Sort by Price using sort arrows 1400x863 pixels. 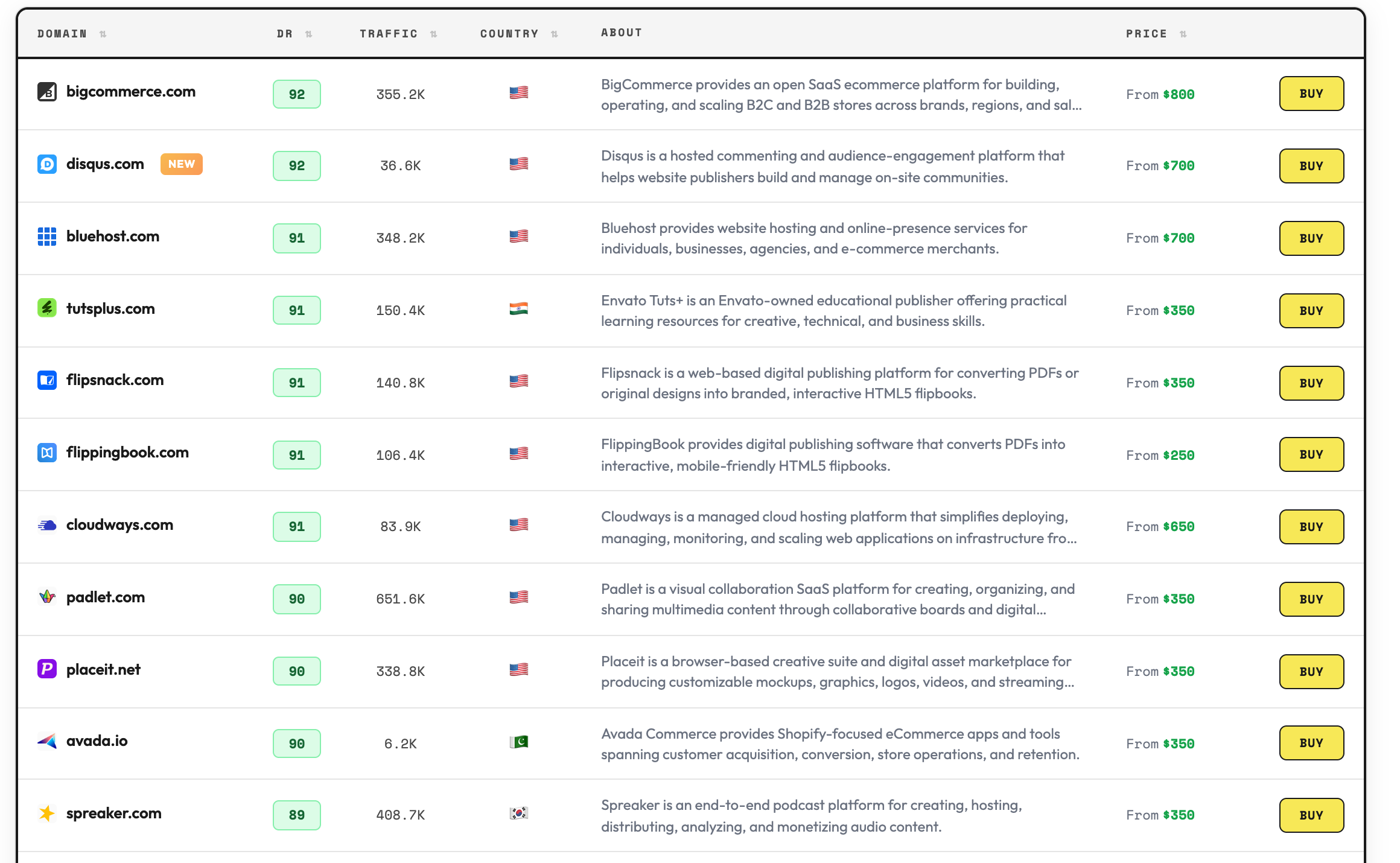point(1183,34)
